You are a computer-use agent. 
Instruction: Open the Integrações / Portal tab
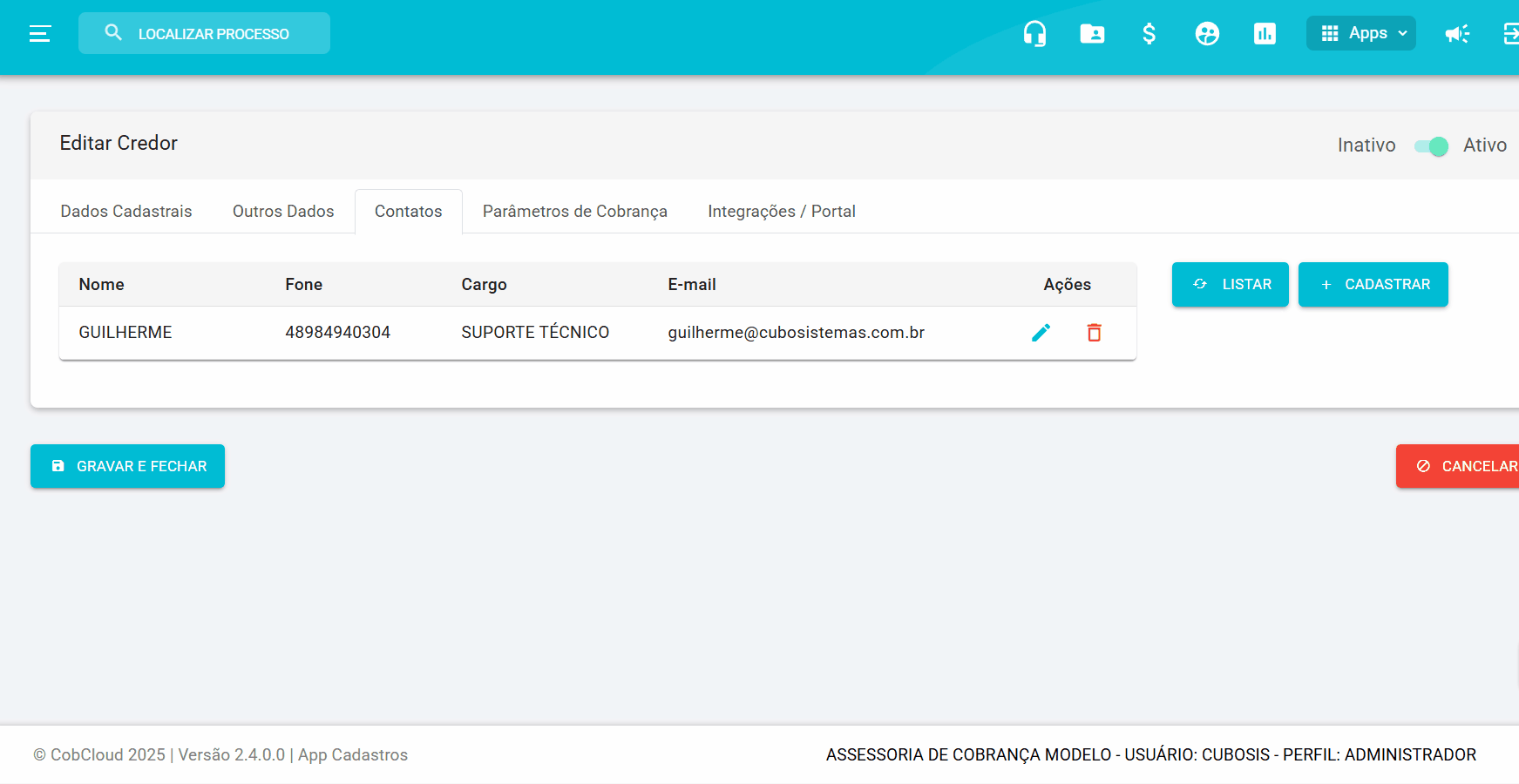[x=782, y=212]
